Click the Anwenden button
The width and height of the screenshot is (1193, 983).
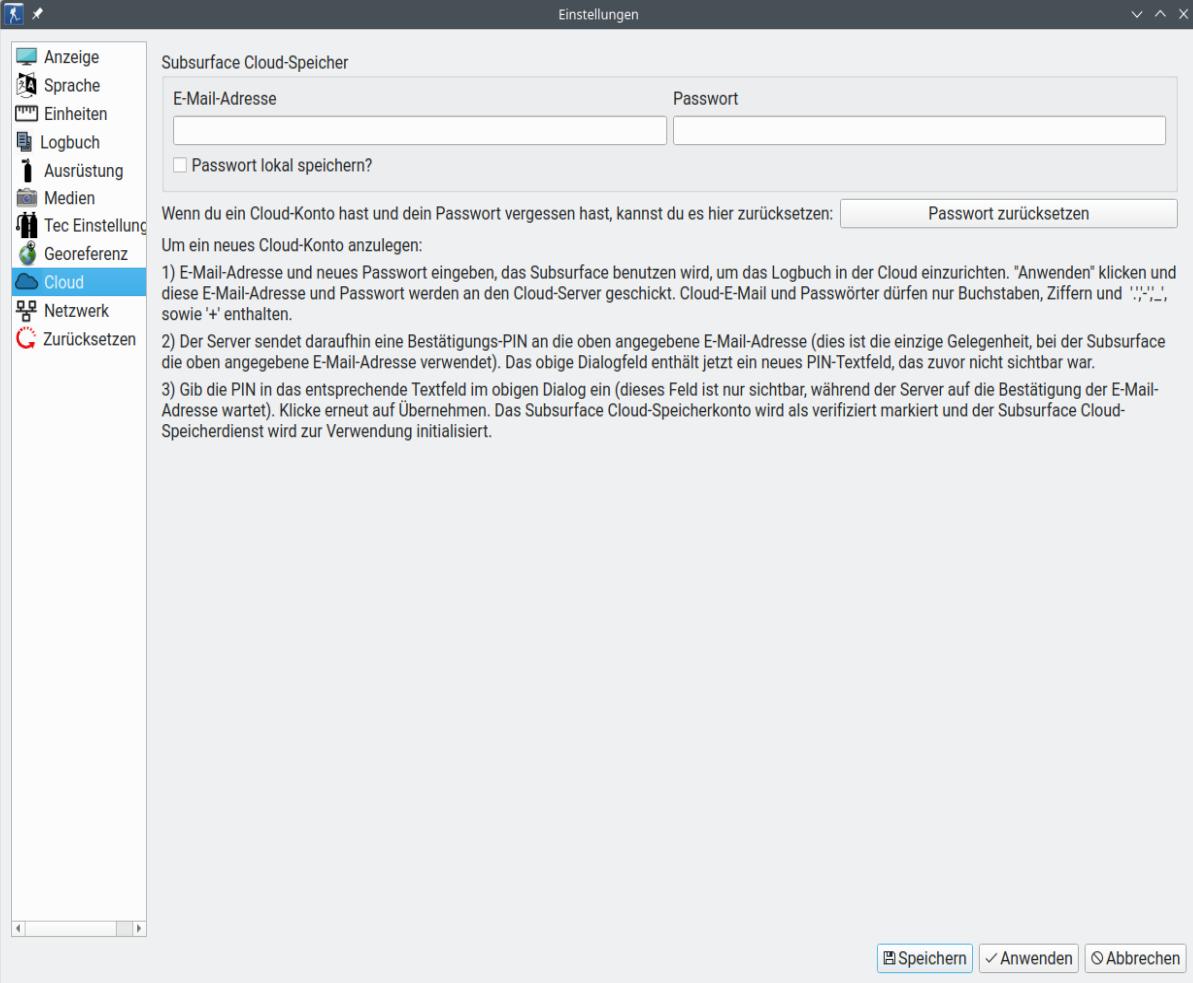point(1028,958)
